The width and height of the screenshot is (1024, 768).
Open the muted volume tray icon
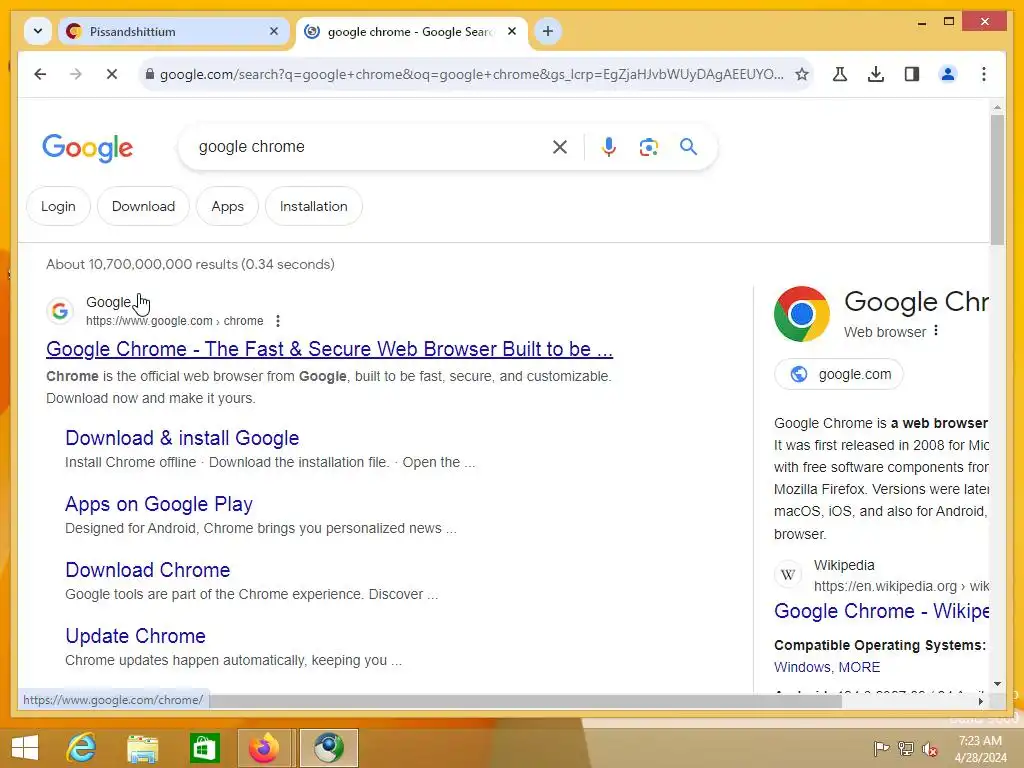930,749
